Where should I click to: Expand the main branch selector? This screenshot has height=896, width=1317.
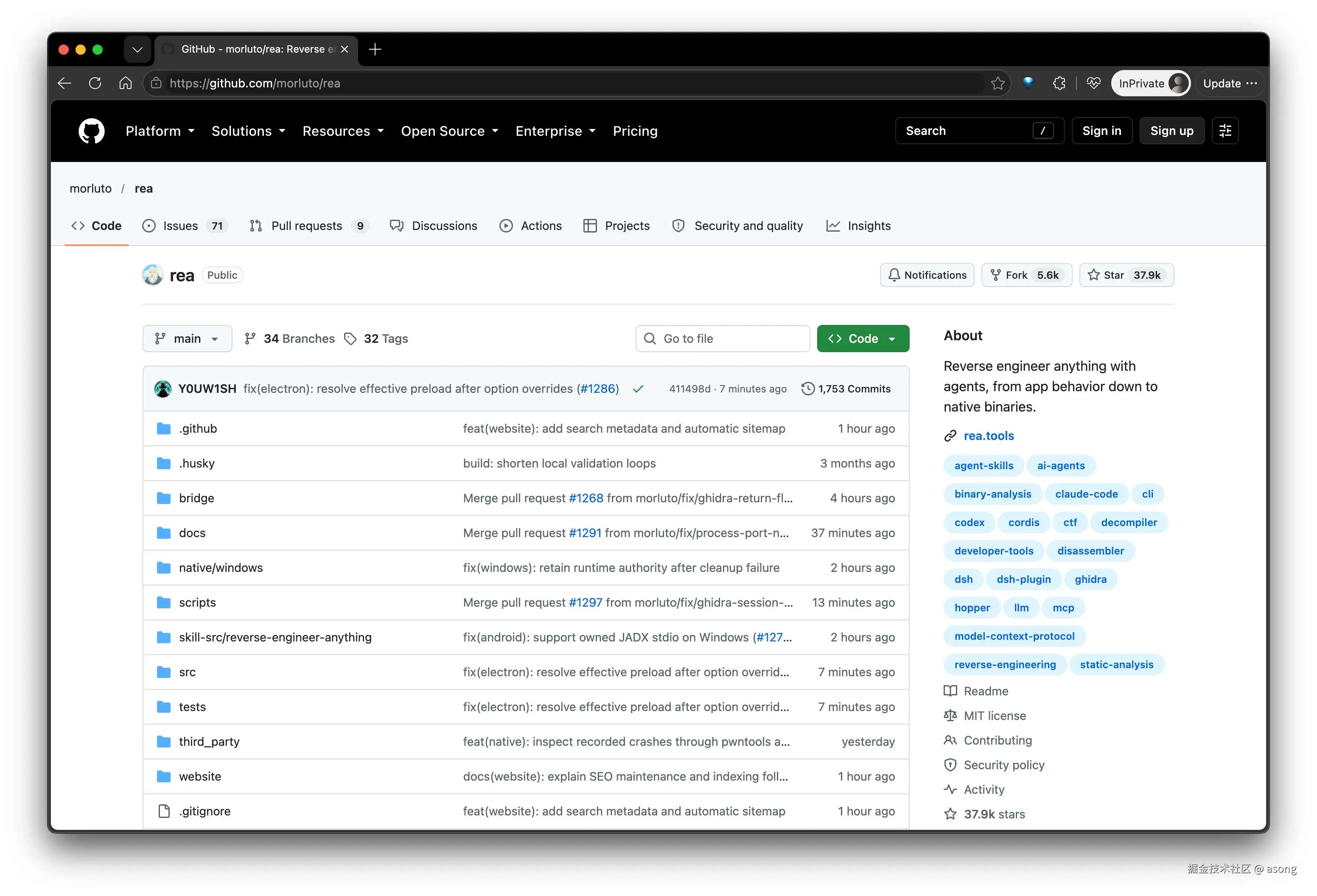(x=188, y=339)
